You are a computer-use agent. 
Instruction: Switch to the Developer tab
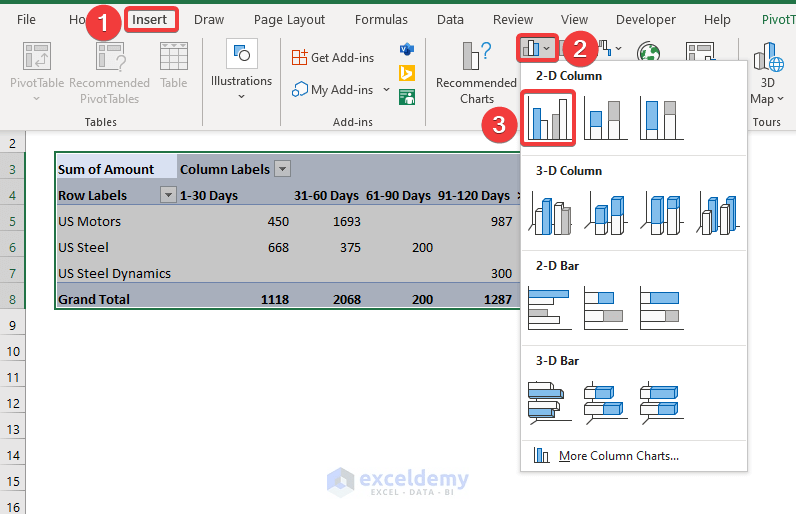(x=646, y=20)
